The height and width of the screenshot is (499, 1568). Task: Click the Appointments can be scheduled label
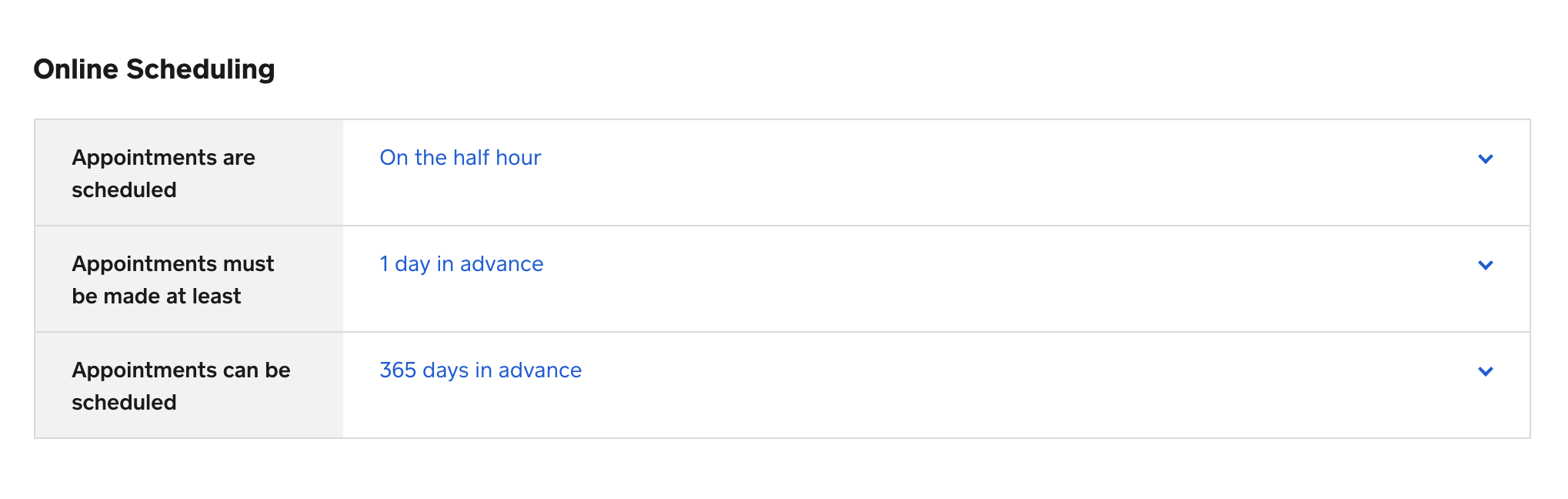coord(181,386)
